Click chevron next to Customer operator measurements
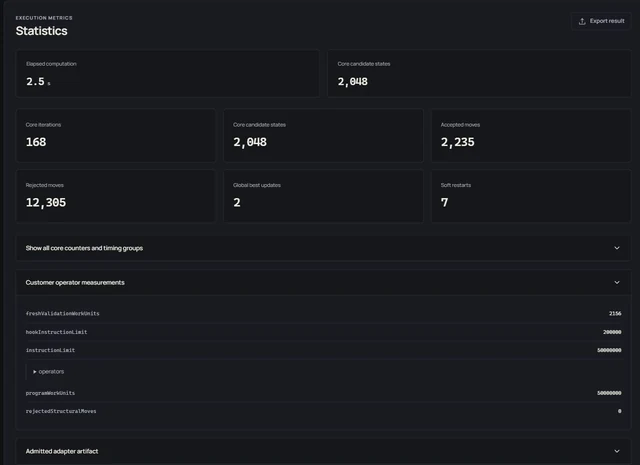The image size is (640, 465). coord(617,283)
